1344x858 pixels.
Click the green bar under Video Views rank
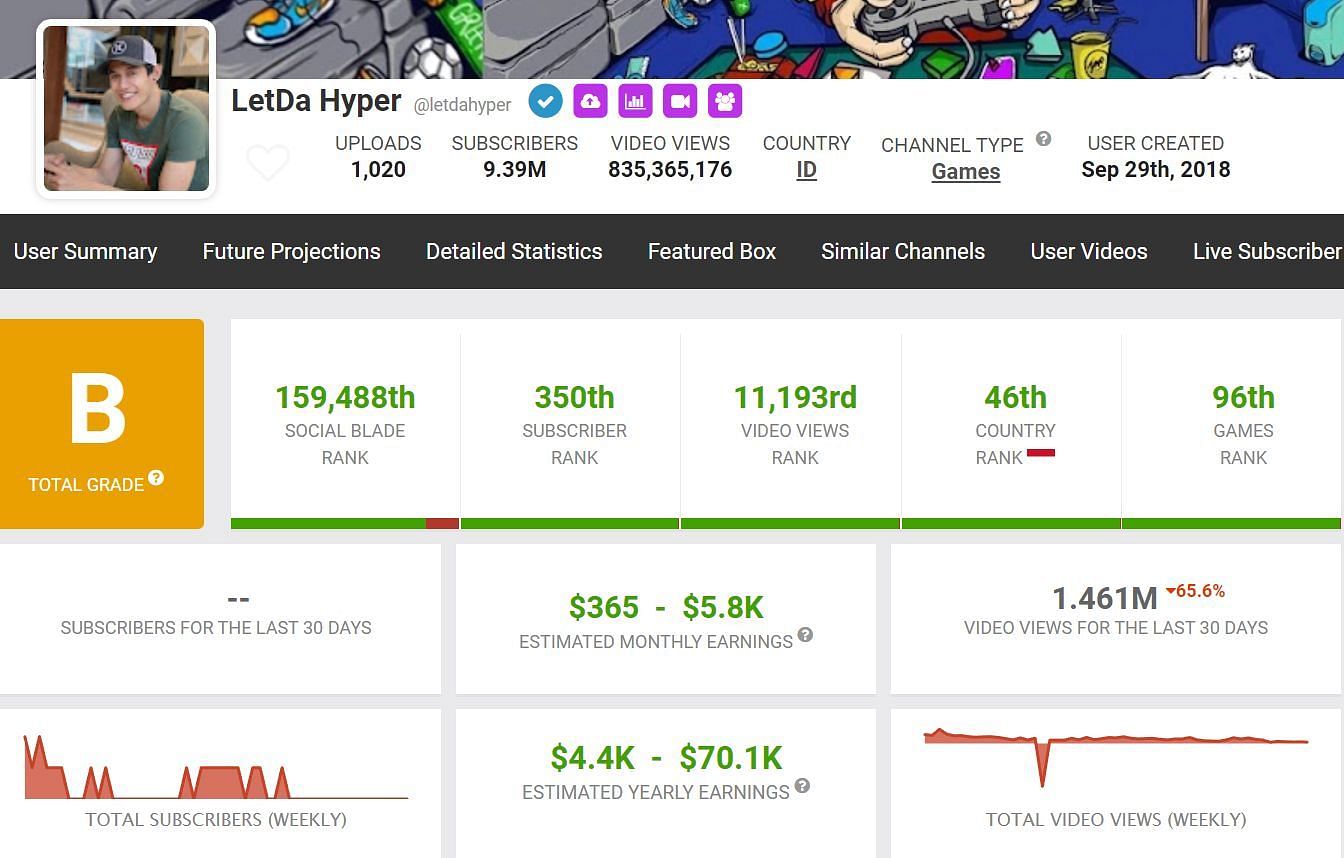[790, 523]
